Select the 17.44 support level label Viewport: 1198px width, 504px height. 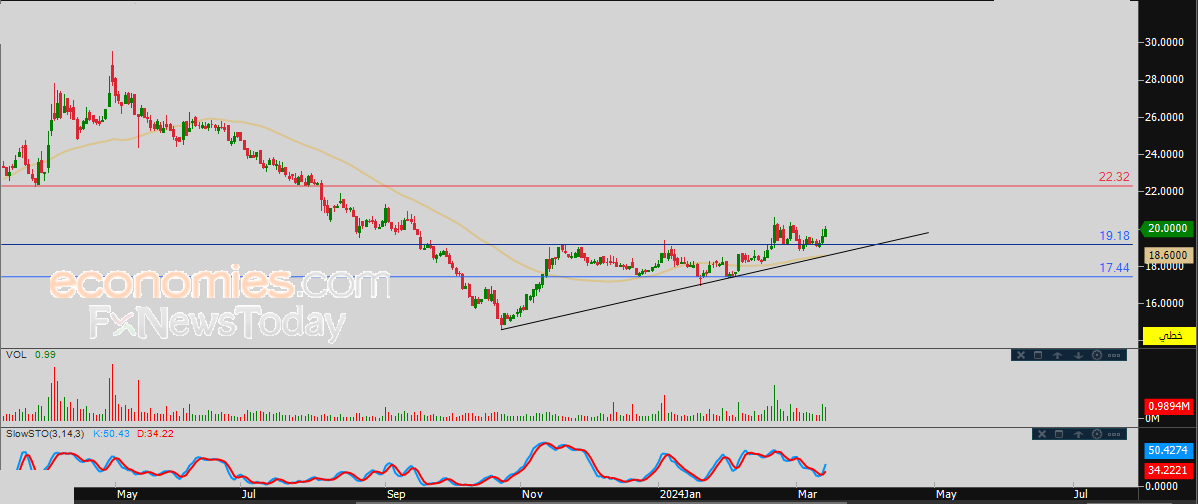pos(1115,267)
